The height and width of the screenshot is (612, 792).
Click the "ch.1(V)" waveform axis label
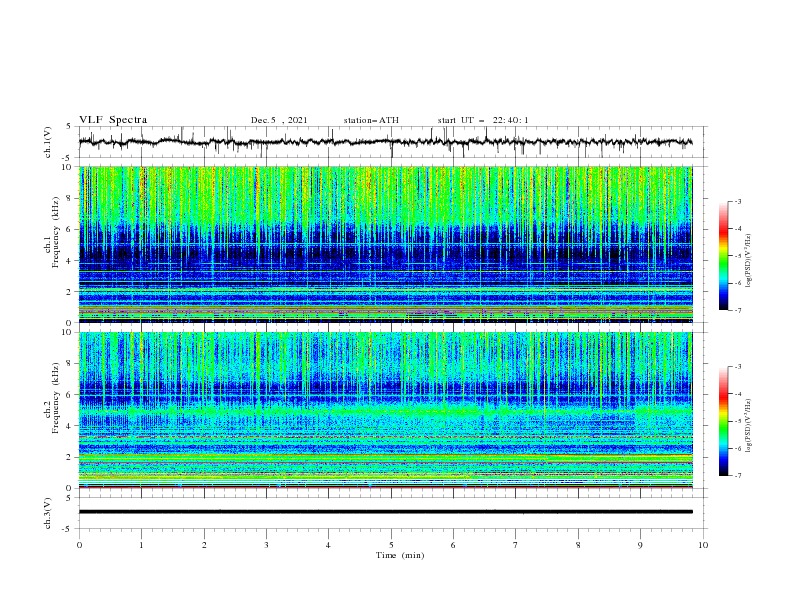pyautogui.click(x=48, y=142)
